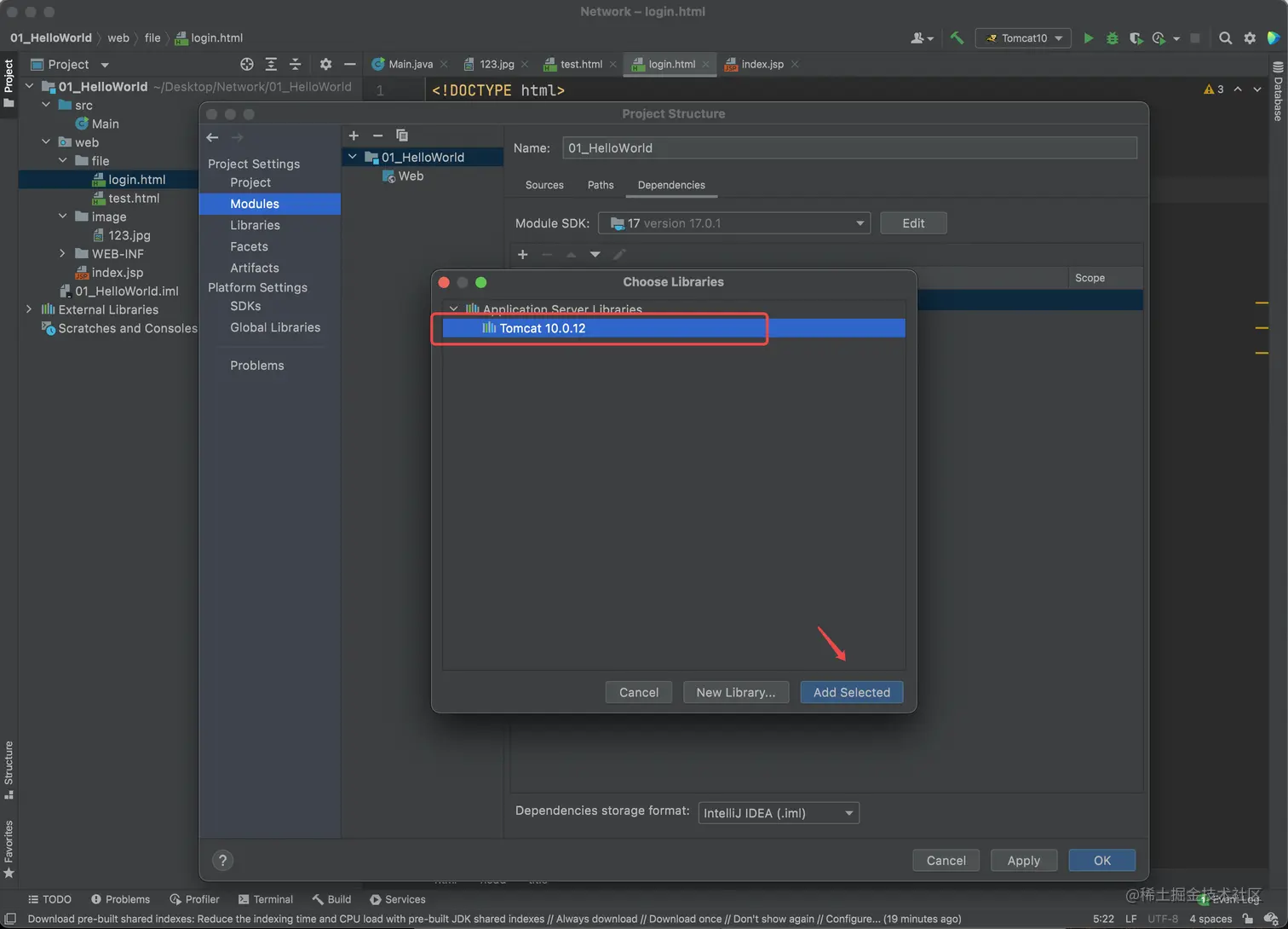This screenshot has width=1288, height=929.
Task: Click Apply in Project Structure
Action: [1024, 860]
